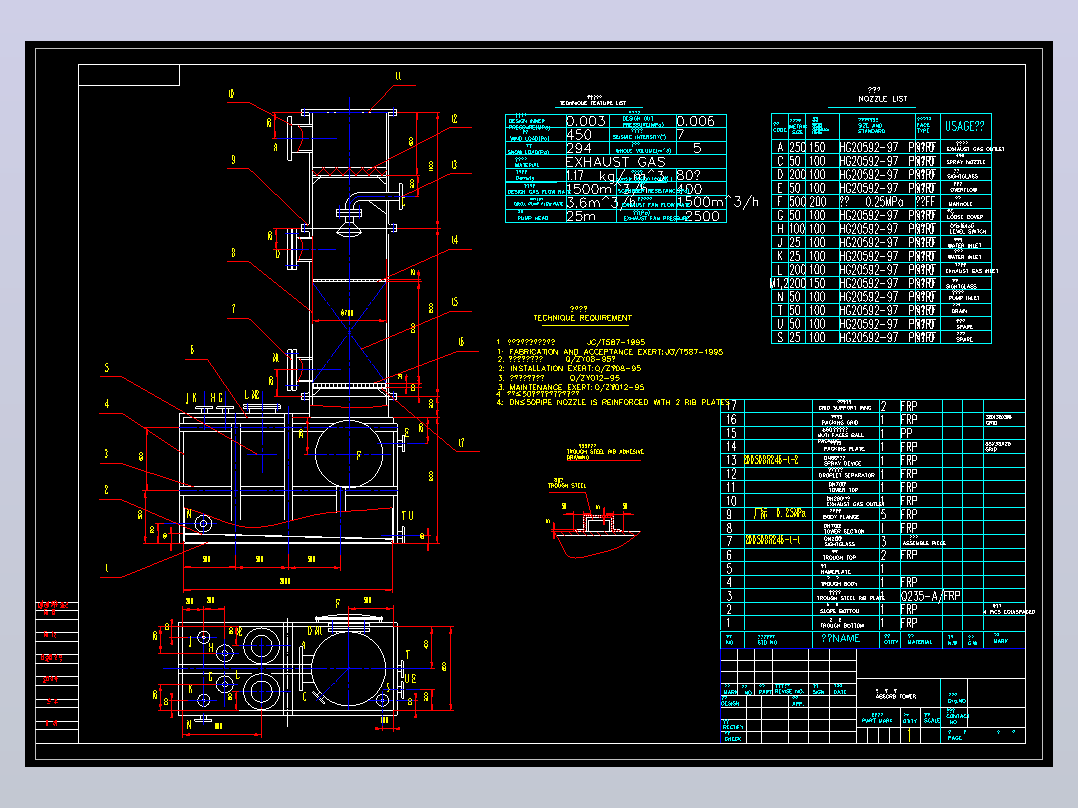The height and width of the screenshot is (808, 1078).
Task: Click 'OVERFLOW' usage in nozzle list
Action: (x=962, y=190)
